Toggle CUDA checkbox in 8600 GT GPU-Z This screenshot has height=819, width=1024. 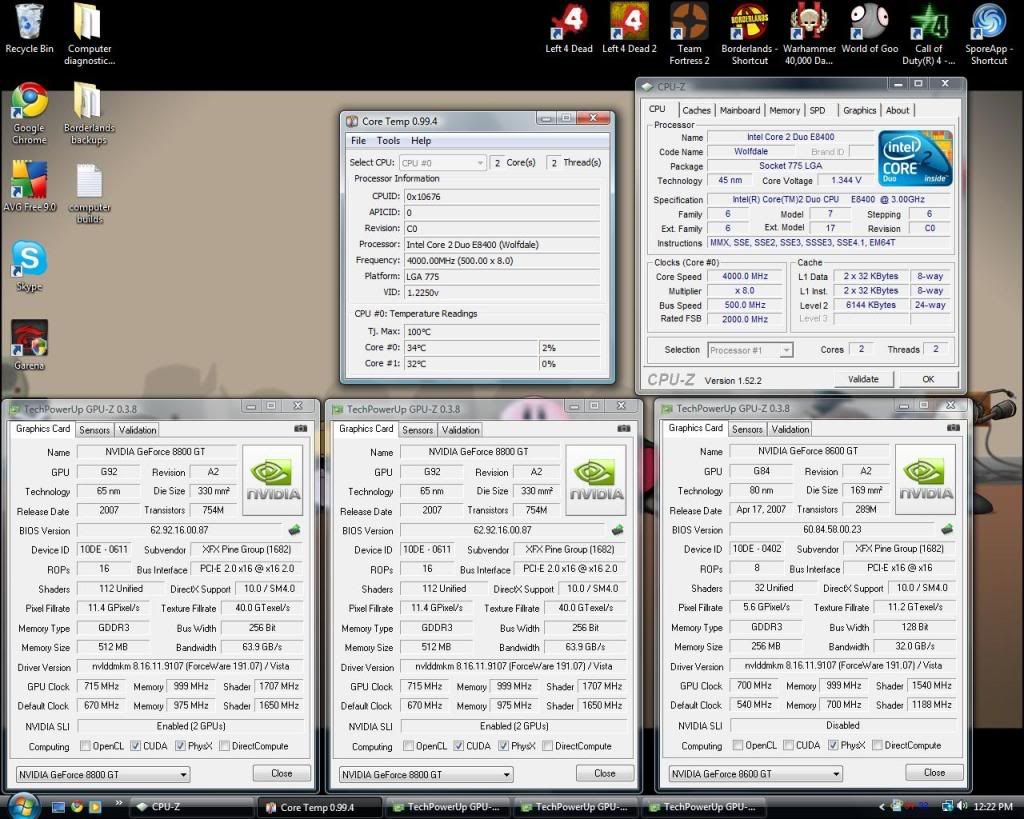pyautogui.click(x=788, y=745)
